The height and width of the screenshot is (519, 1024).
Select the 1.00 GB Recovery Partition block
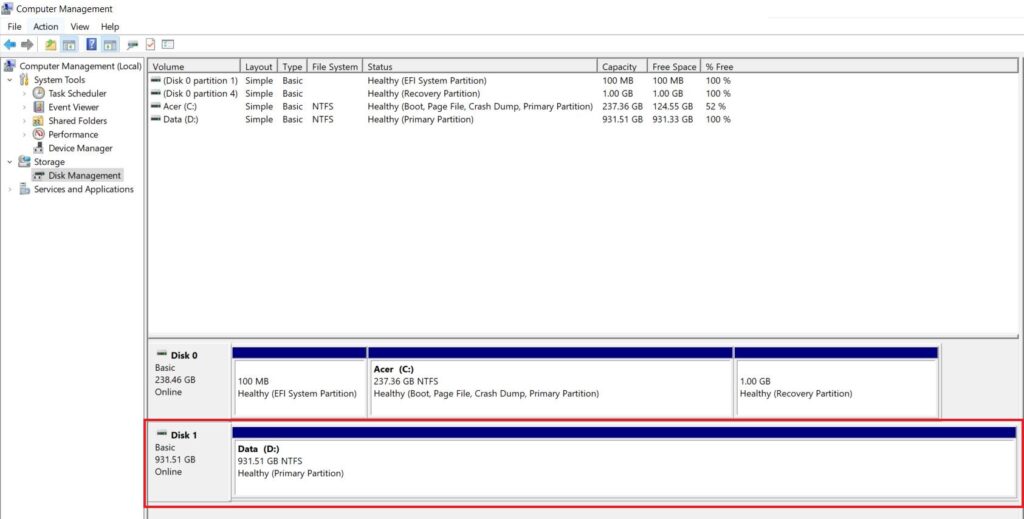click(x=837, y=381)
